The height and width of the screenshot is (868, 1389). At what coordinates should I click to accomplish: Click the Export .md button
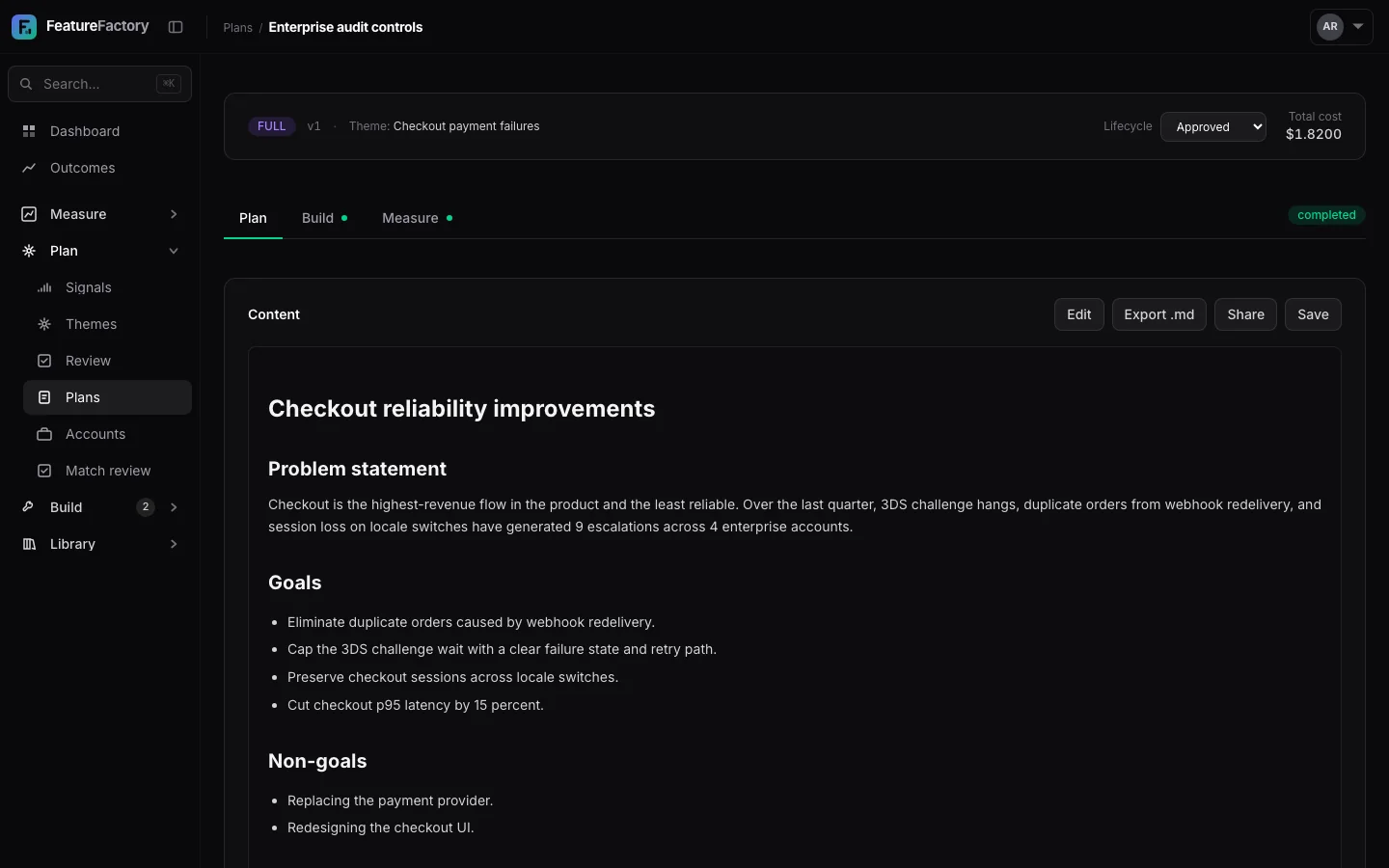[x=1158, y=314]
